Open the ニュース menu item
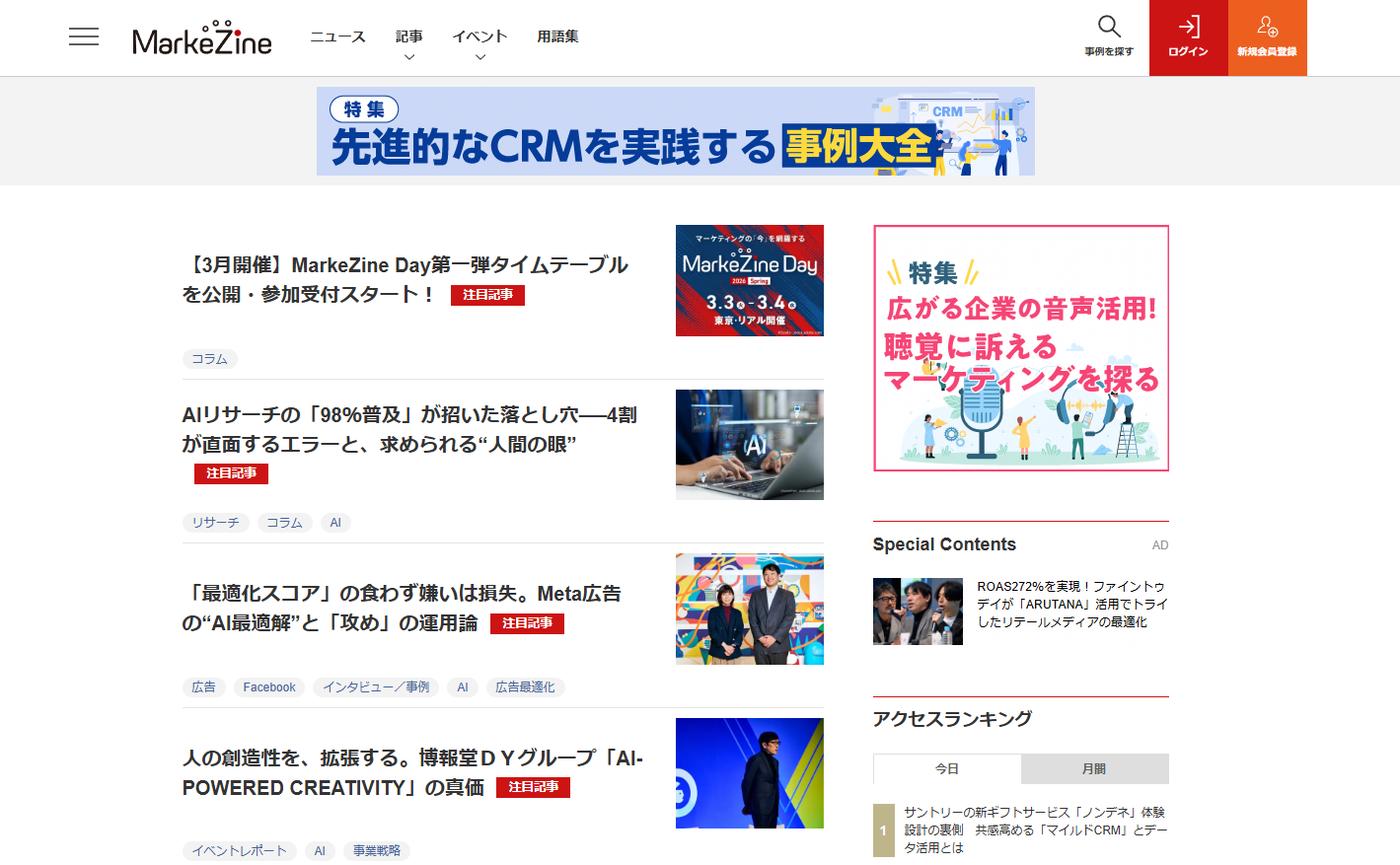Screen dimensions: 1400x865 click(337, 36)
